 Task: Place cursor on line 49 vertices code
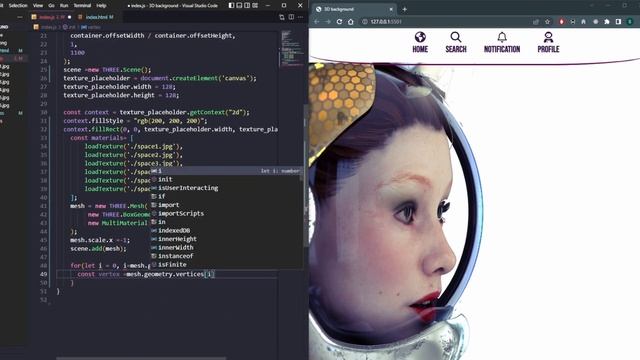click(146, 274)
